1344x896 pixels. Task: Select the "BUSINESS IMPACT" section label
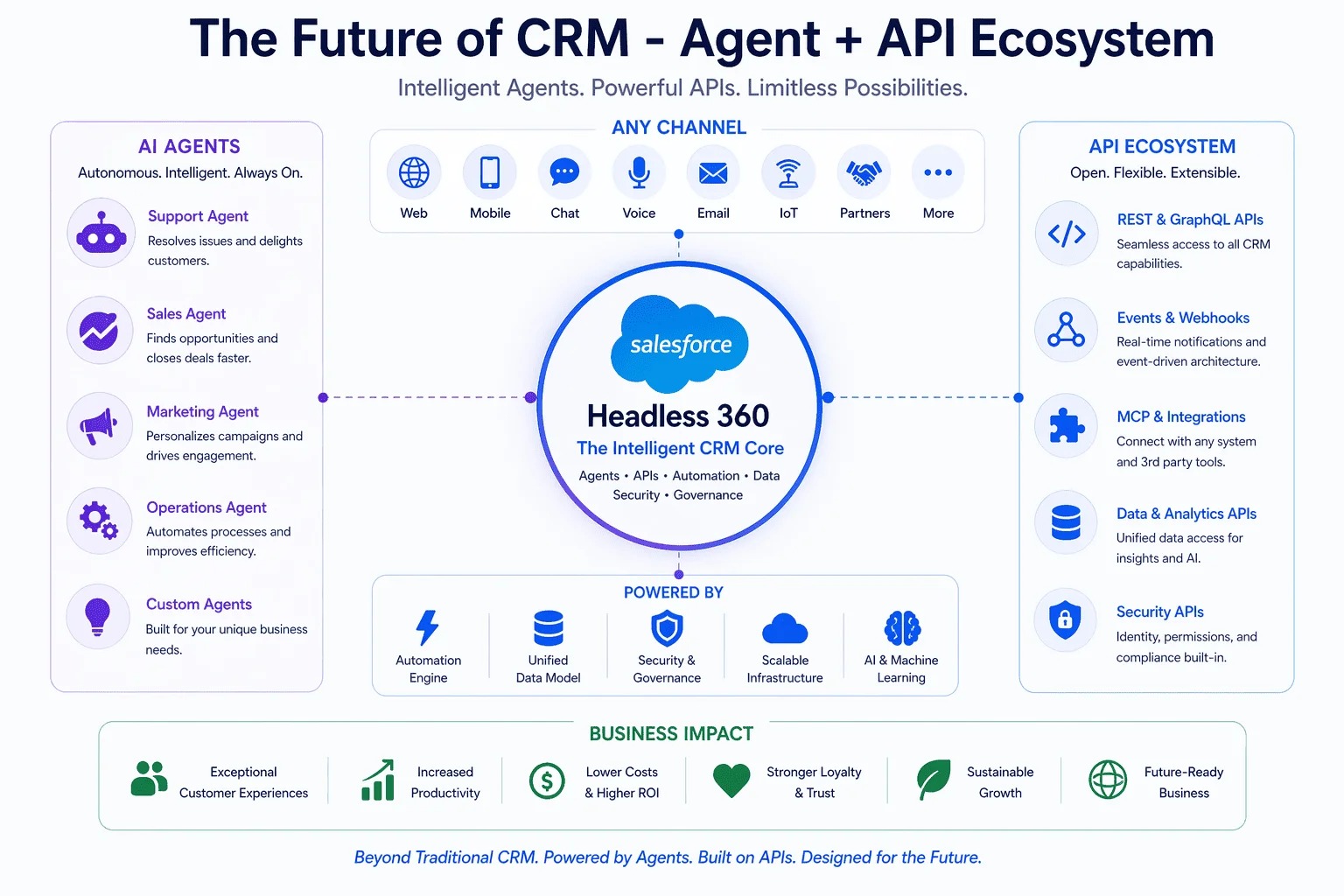[x=671, y=733]
